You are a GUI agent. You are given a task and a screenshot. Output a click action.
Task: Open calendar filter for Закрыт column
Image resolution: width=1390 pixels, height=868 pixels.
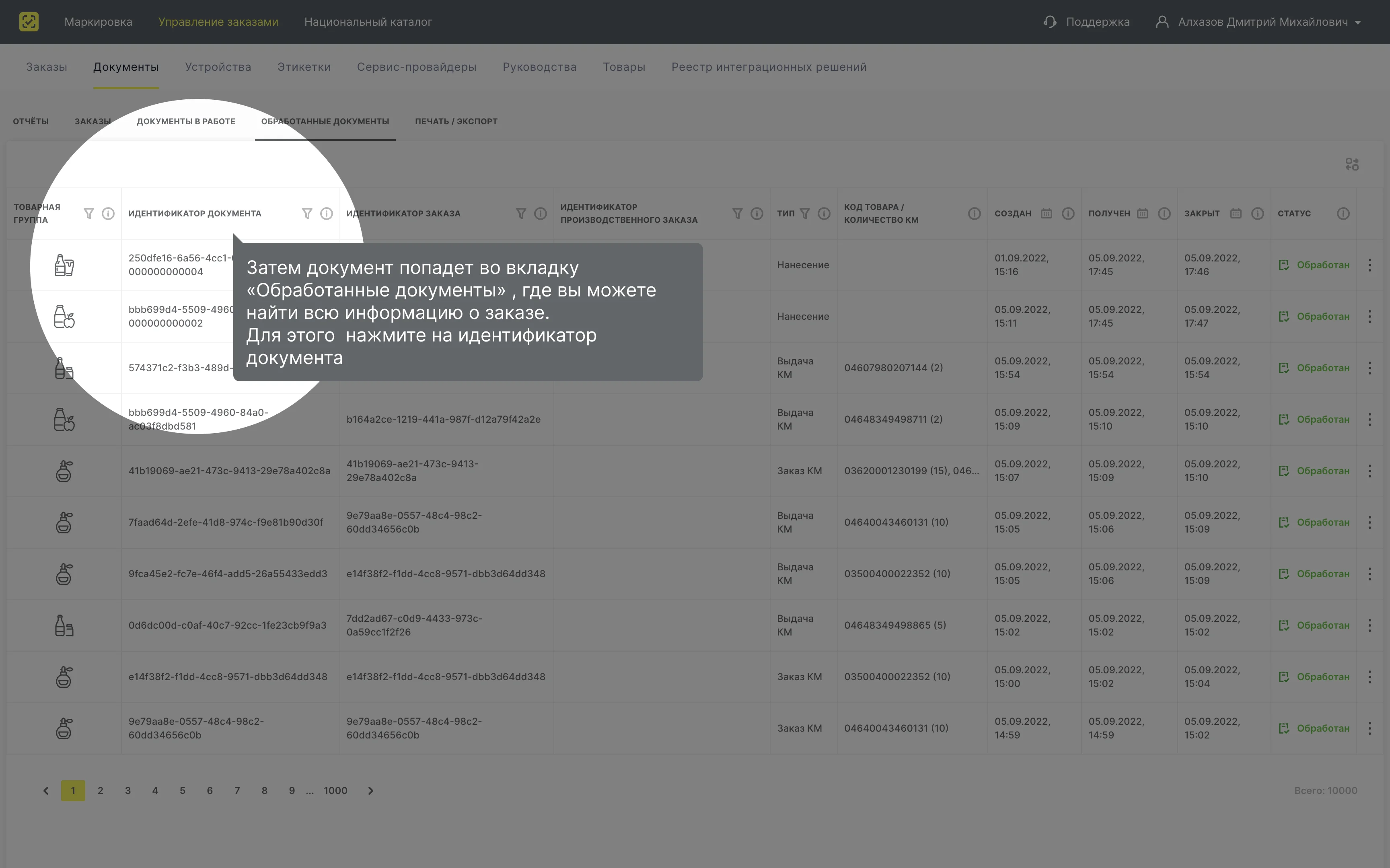point(1236,214)
